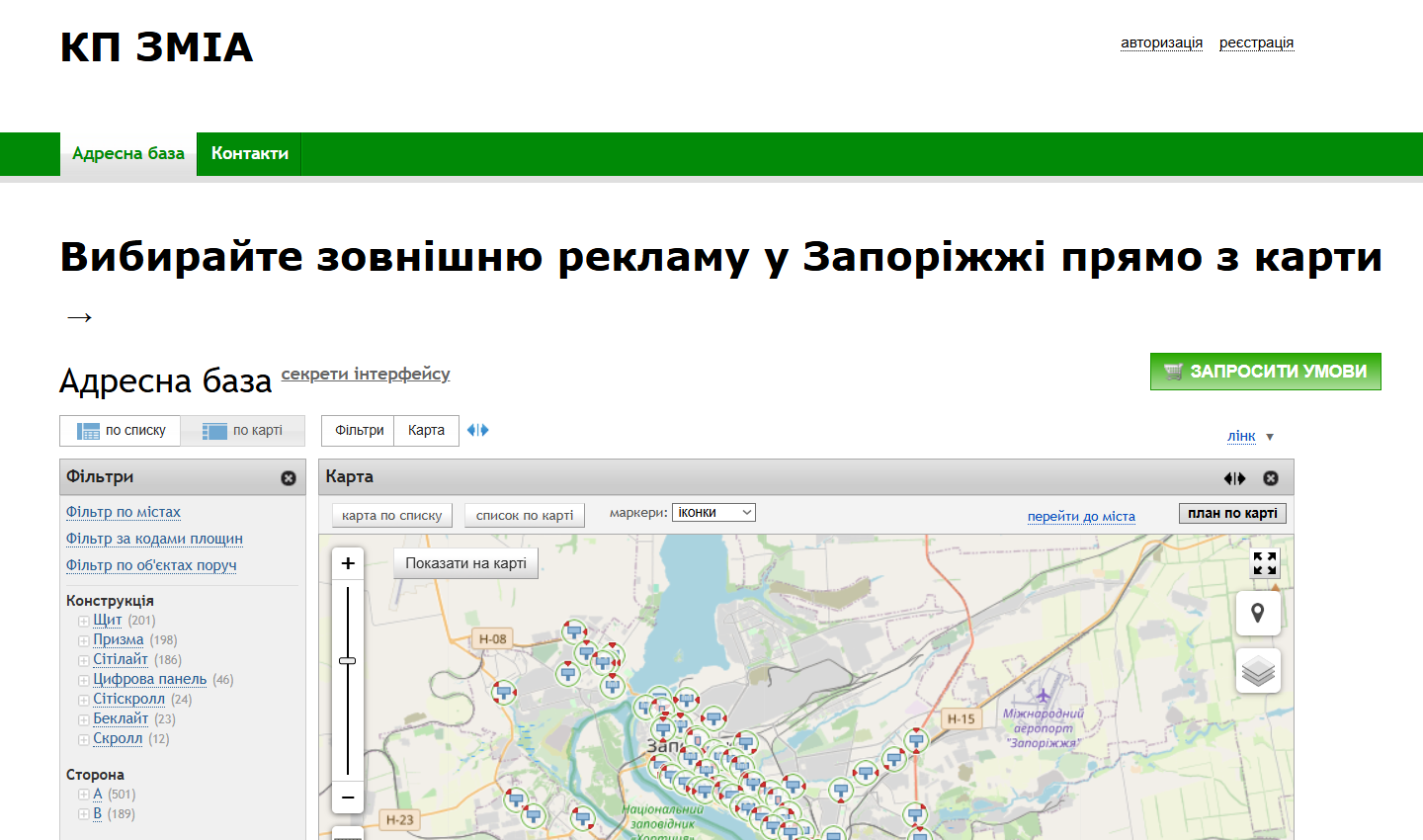
Task: Open the Контакти menu tab
Action: coord(249,154)
